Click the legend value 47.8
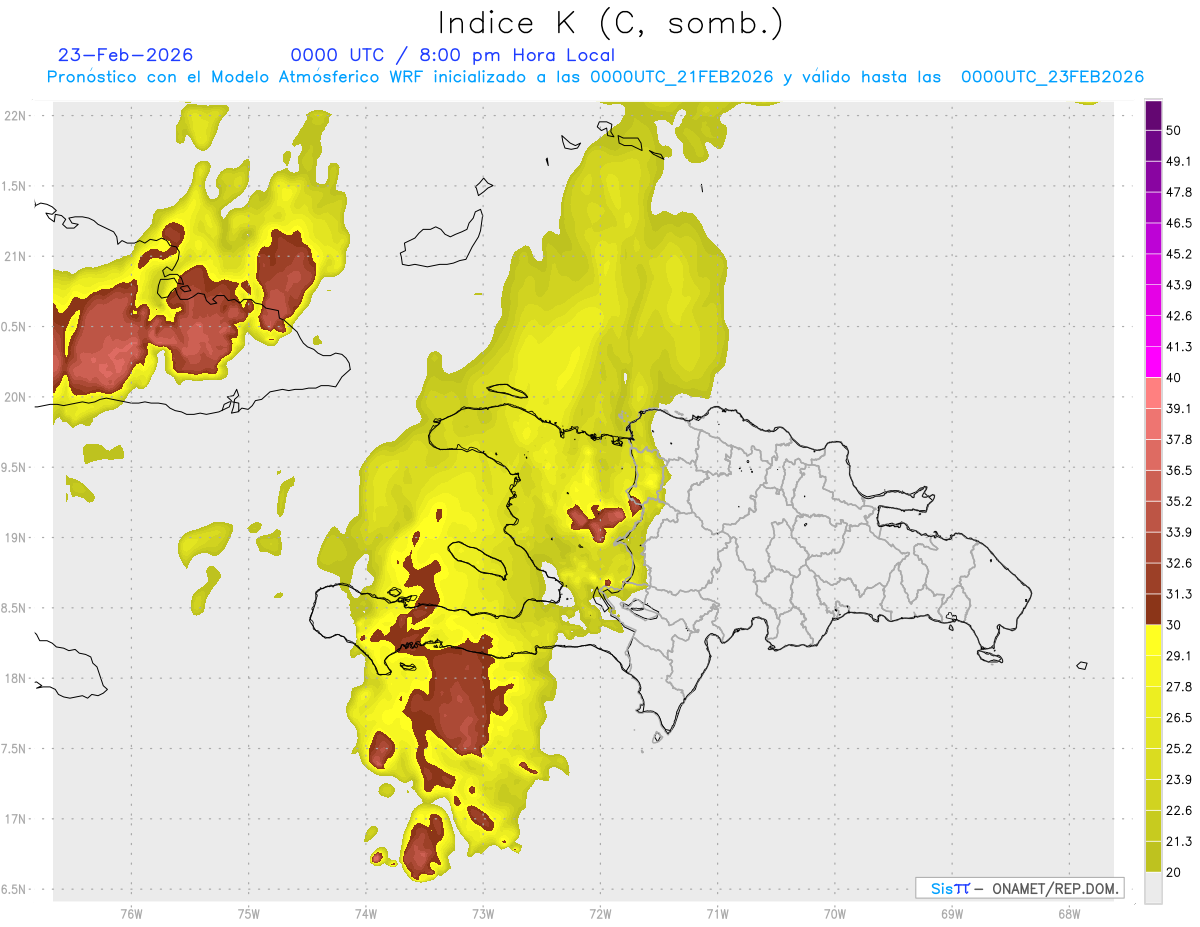The height and width of the screenshot is (927, 1200). 1179,192
